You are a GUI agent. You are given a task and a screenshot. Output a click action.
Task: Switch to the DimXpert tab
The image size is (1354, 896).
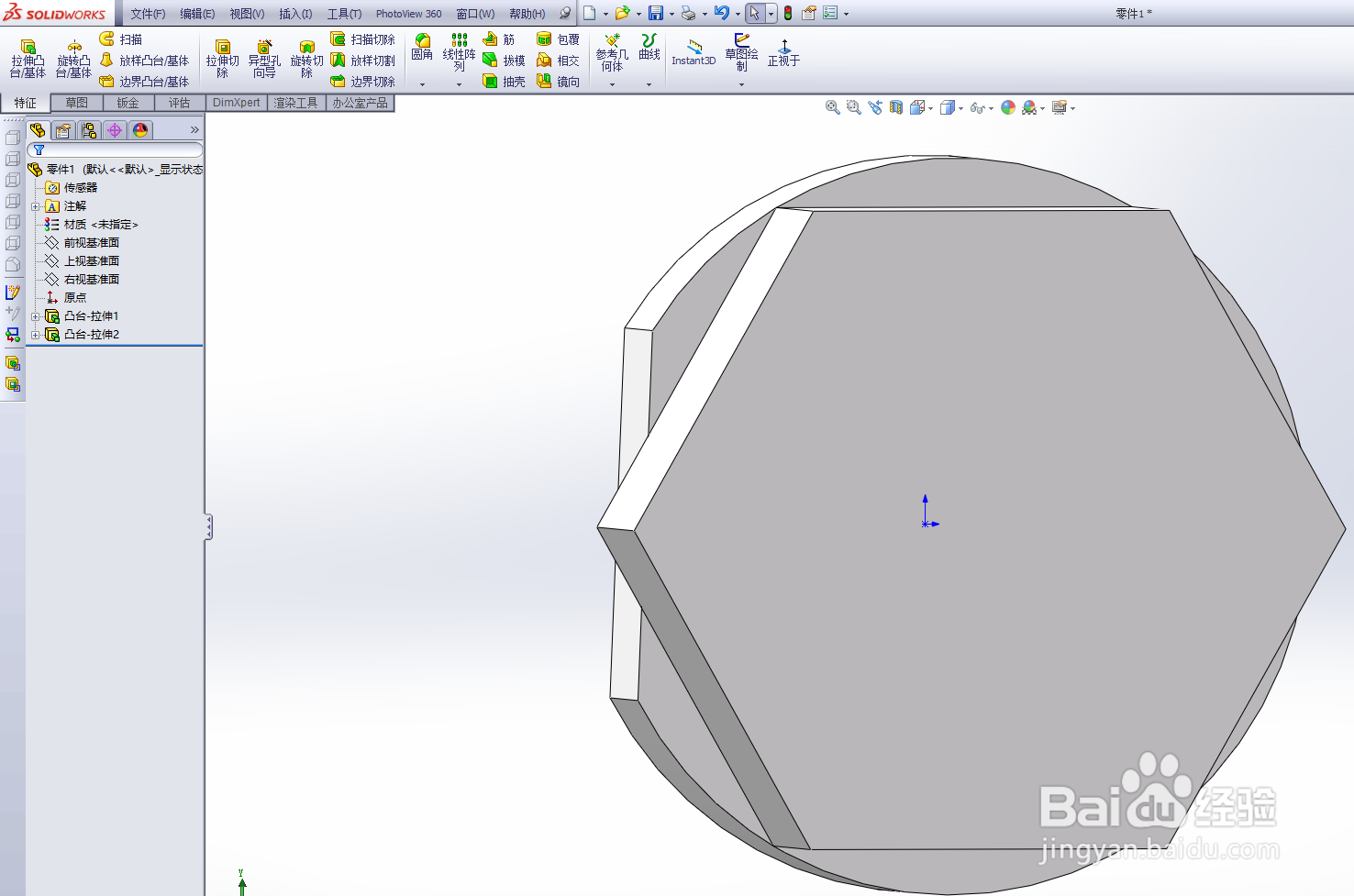(x=237, y=103)
